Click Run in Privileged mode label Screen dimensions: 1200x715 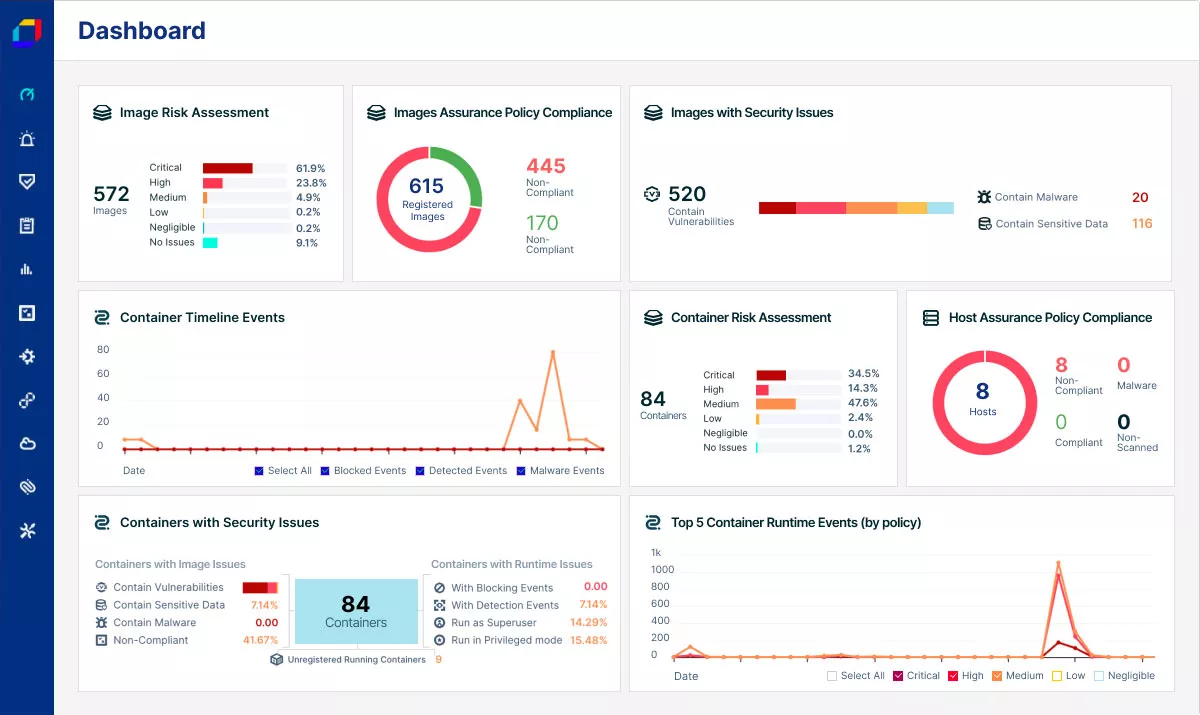pos(507,640)
